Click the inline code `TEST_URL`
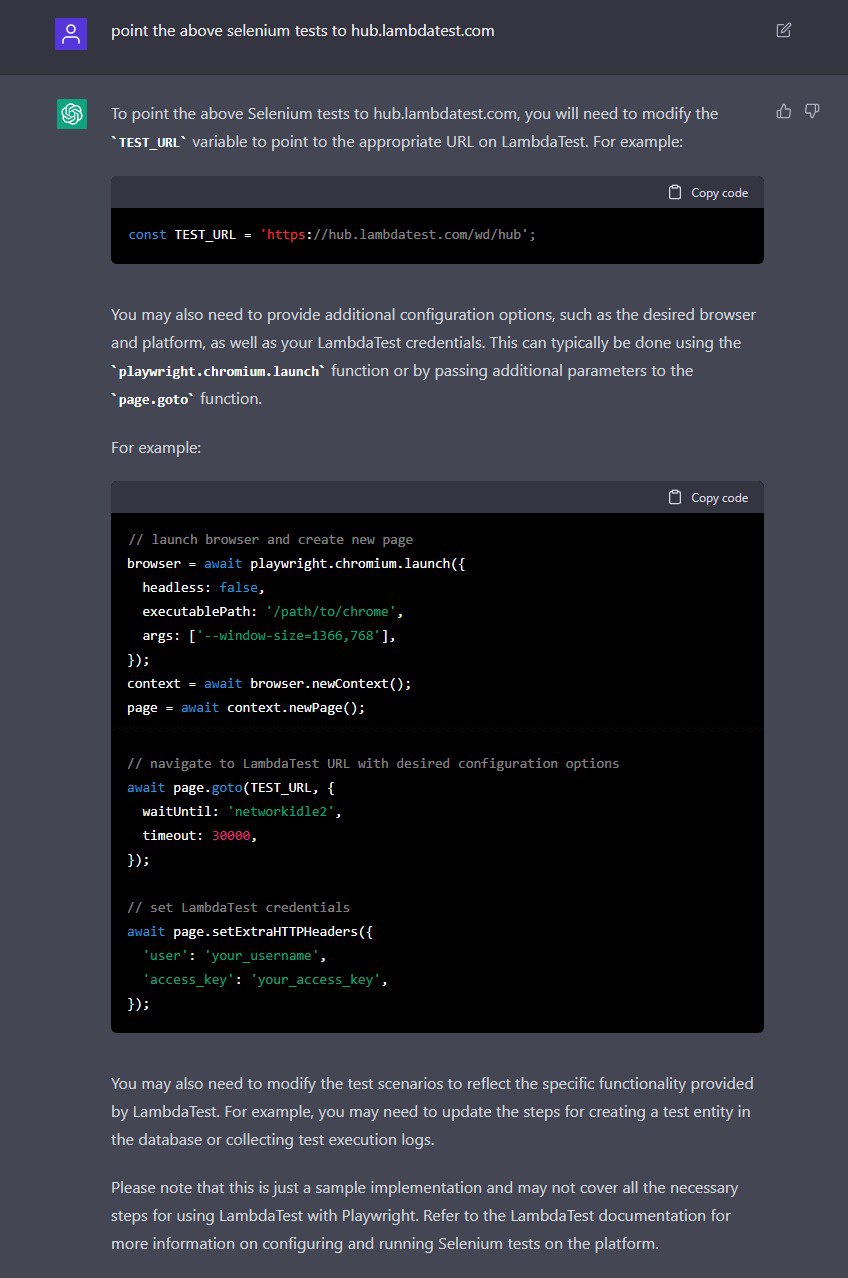This screenshot has height=1278, width=848. 149,143
